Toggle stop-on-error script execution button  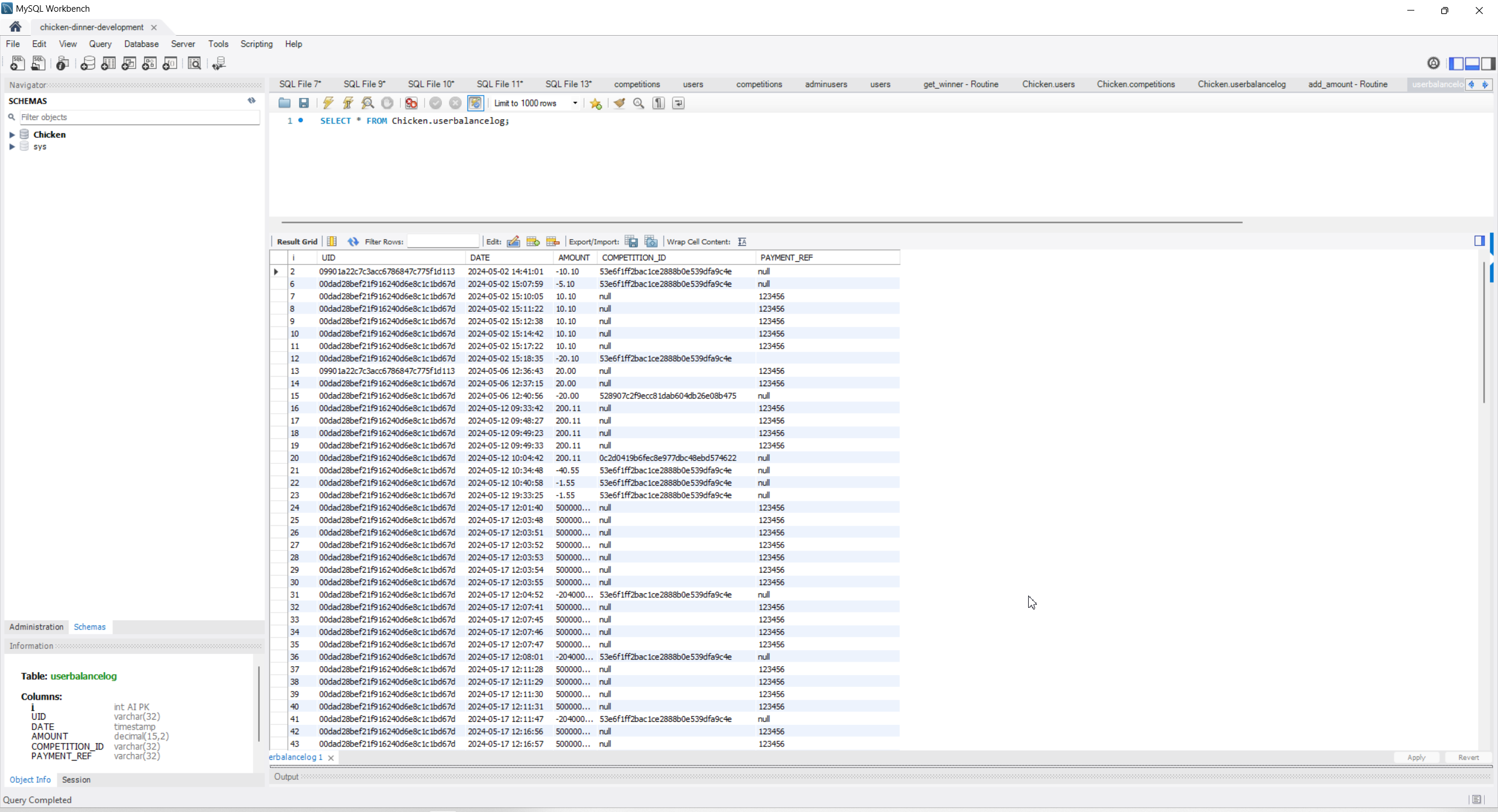coord(411,103)
